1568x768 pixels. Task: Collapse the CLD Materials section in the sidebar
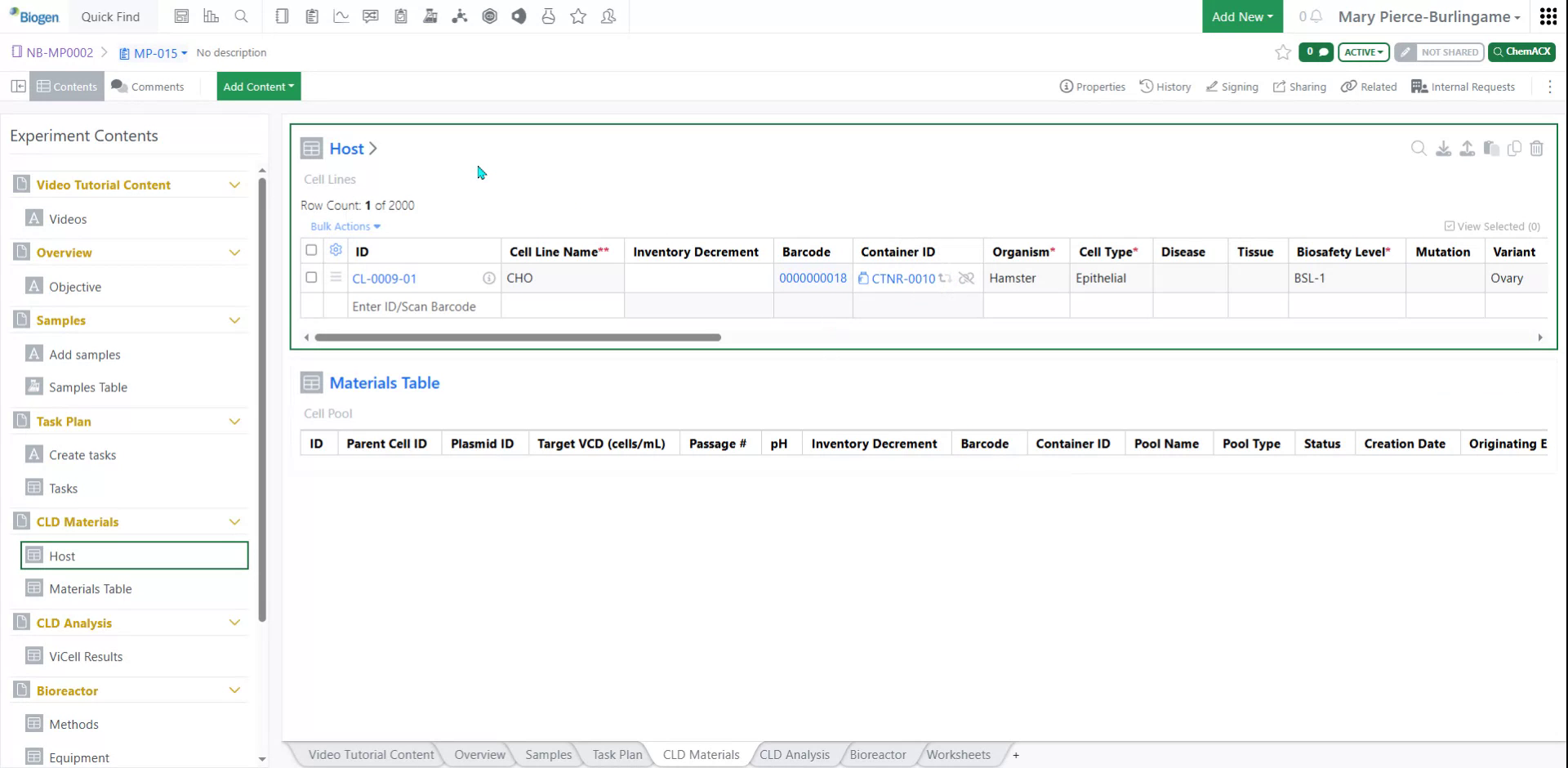[x=235, y=521]
